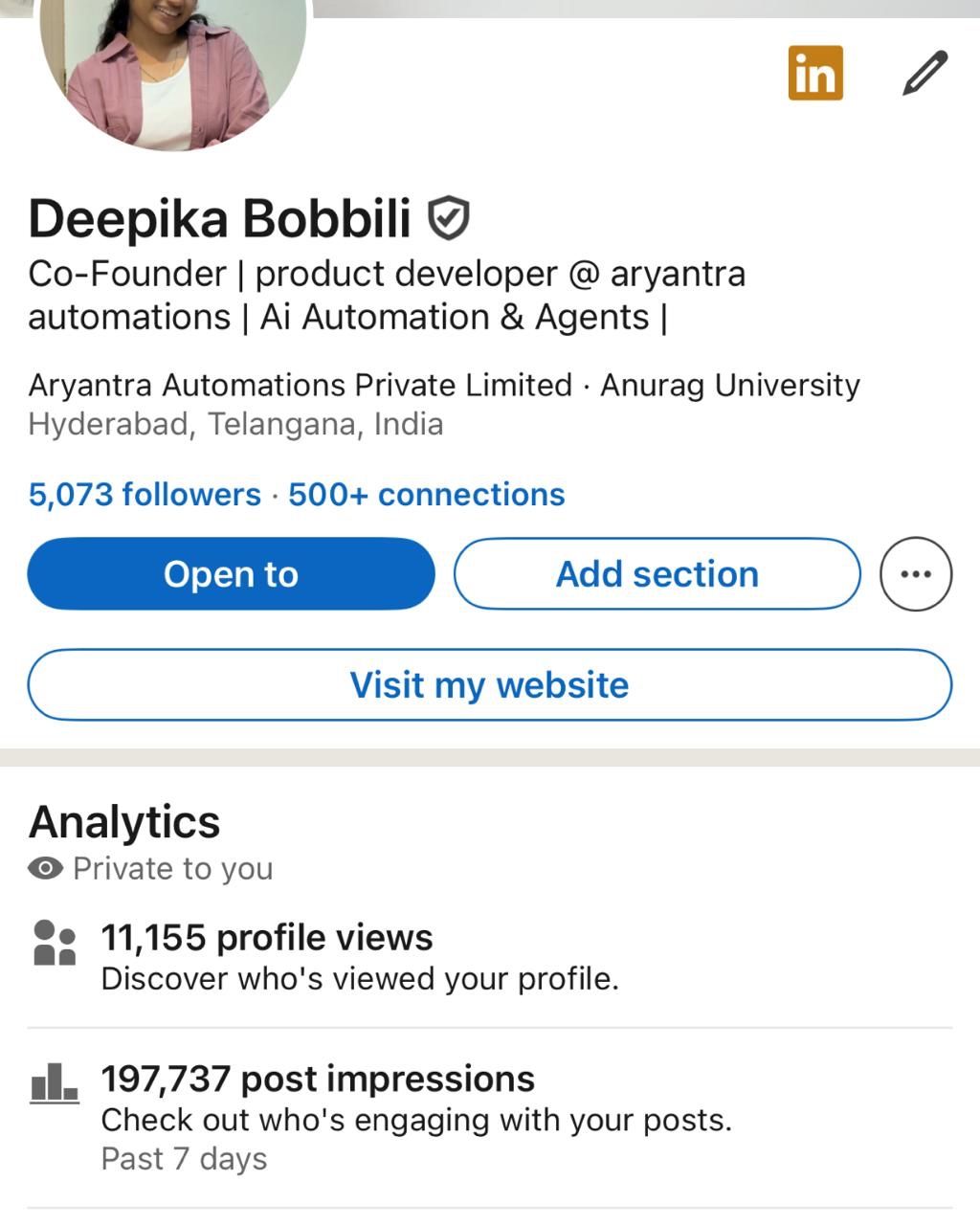980x1225 pixels.
Task: Tap the pencil edit profile icon
Action: tap(924, 74)
